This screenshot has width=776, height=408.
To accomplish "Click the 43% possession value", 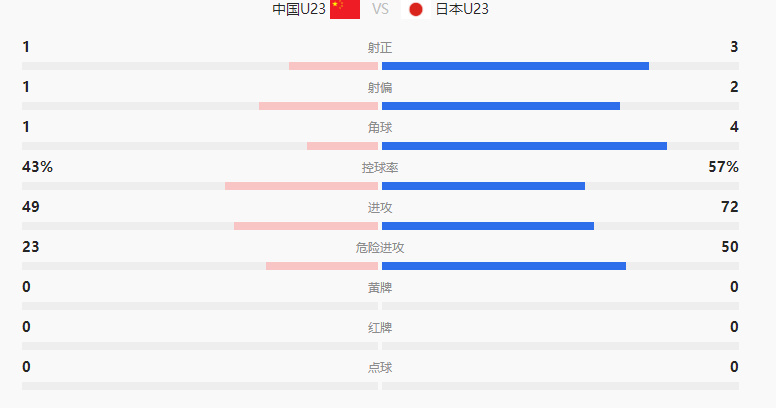I will (37, 167).
